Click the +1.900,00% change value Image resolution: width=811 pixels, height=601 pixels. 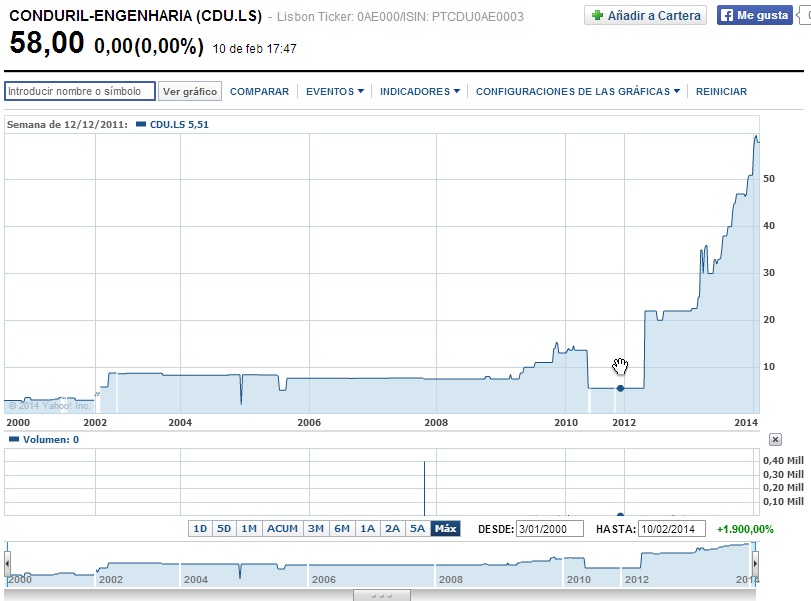(745, 529)
